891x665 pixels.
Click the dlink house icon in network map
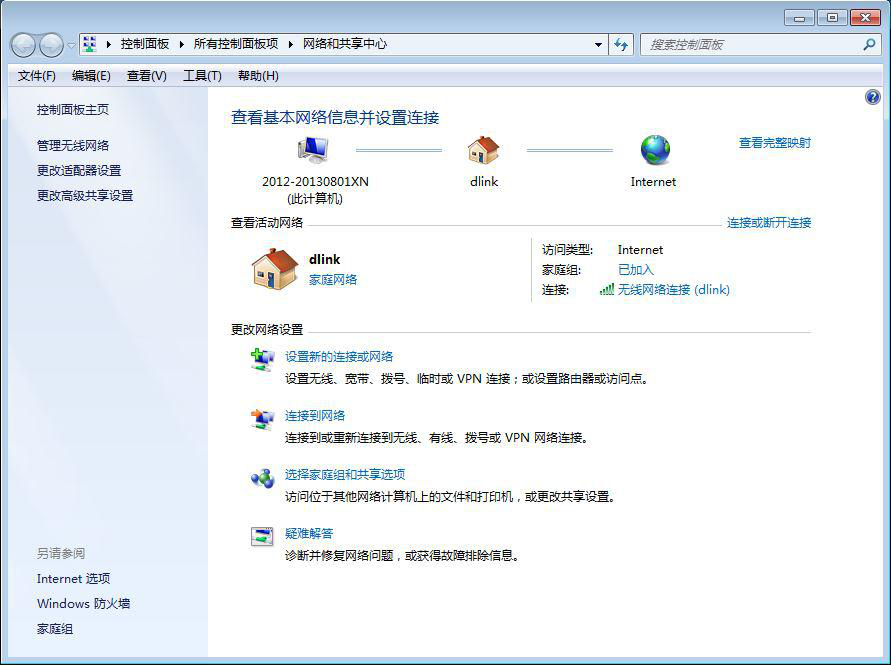click(x=483, y=150)
